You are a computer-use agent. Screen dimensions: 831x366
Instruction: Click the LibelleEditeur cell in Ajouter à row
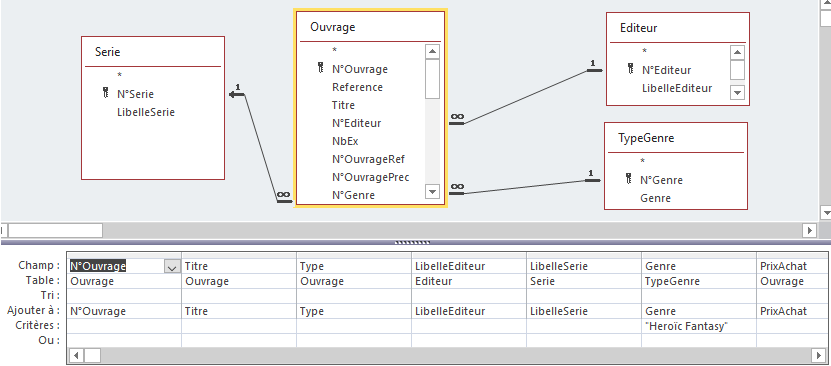pyautogui.click(x=468, y=311)
